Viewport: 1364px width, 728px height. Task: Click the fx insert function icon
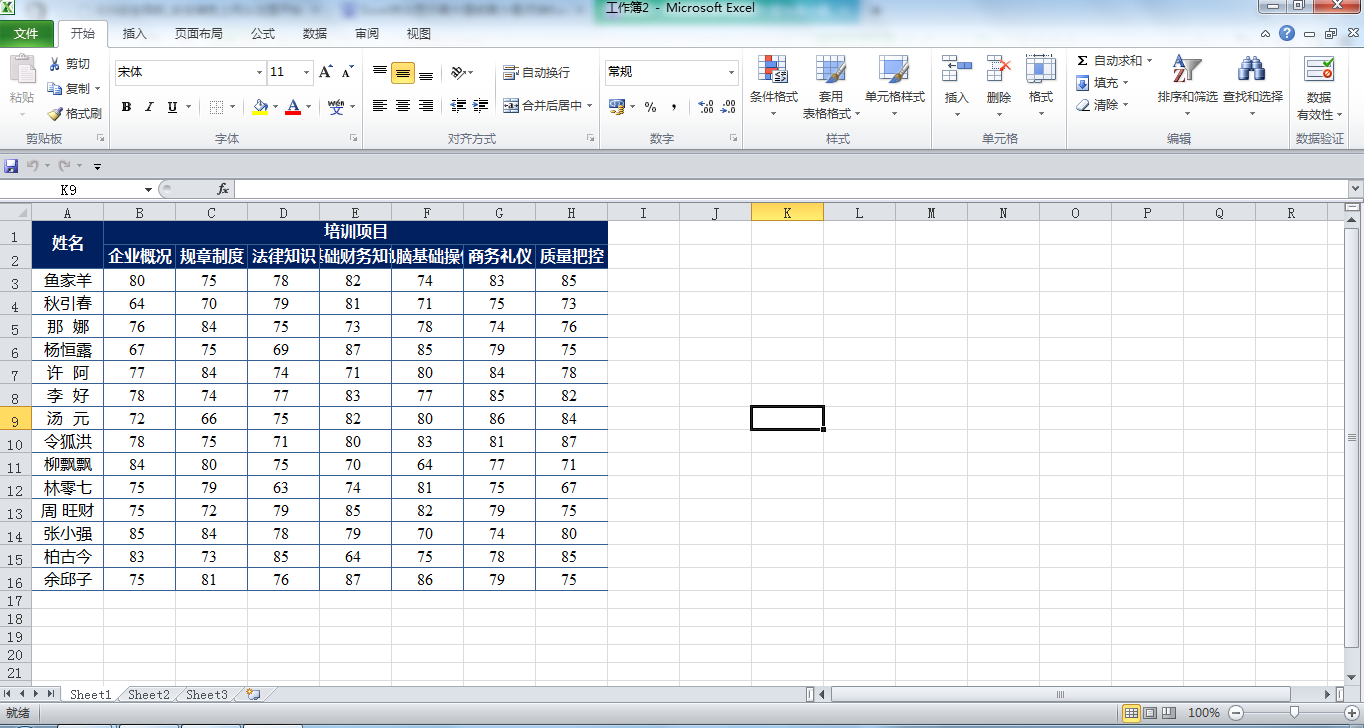[223, 188]
